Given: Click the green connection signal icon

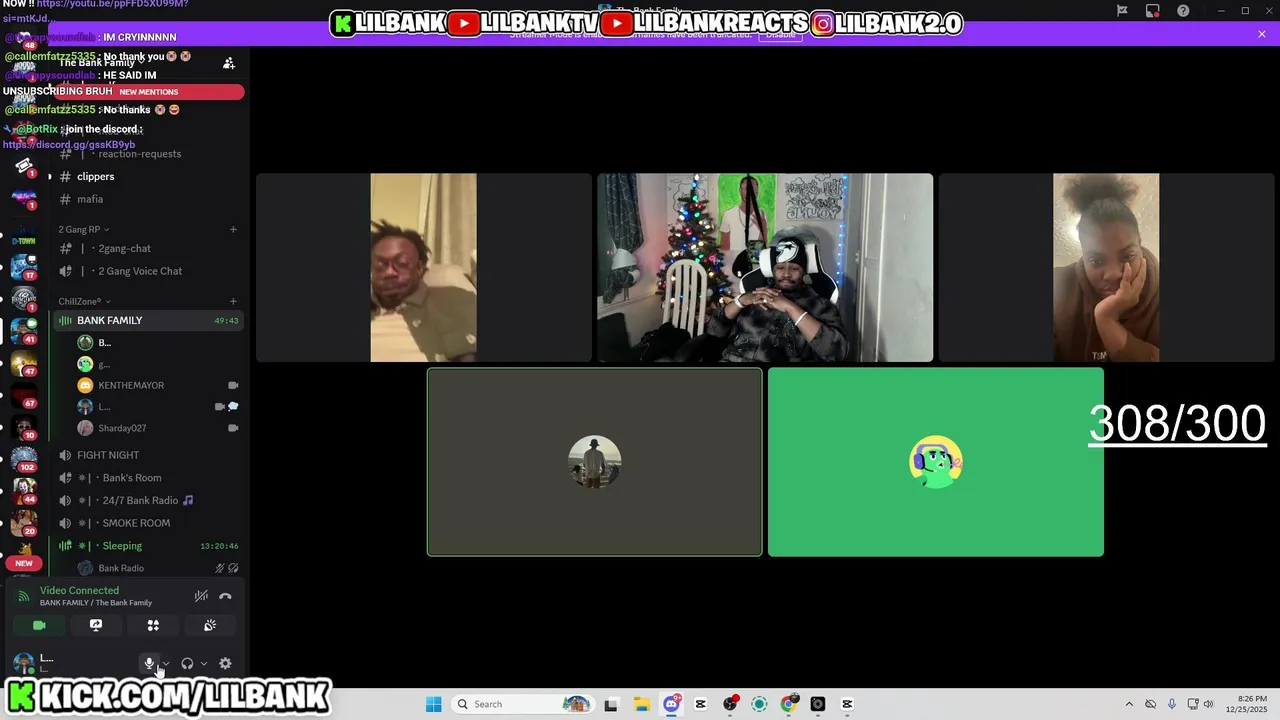Looking at the screenshot, I should (x=24, y=596).
